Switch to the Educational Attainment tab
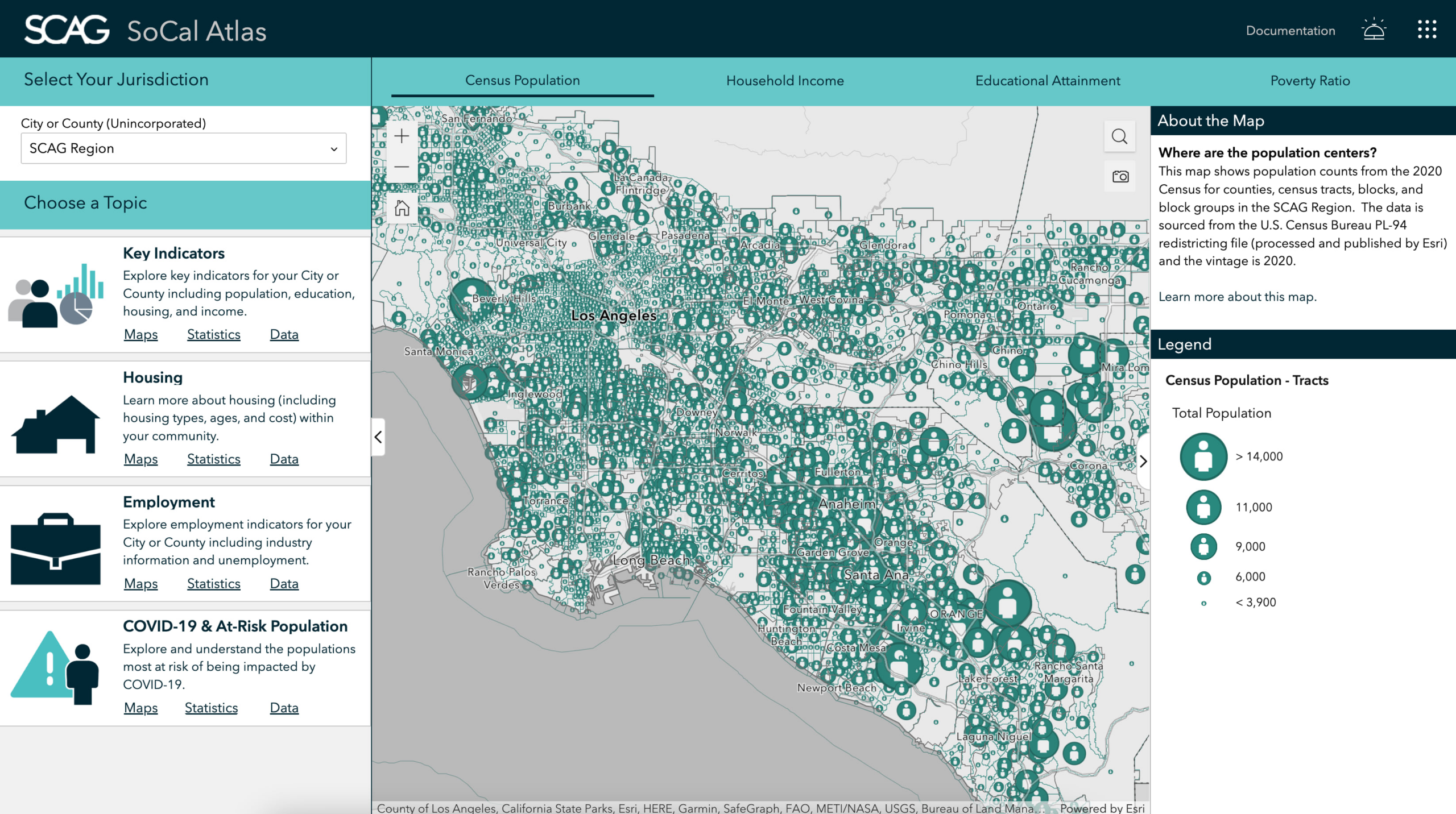This screenshot has width=1456, height=814. [1047, 81]
